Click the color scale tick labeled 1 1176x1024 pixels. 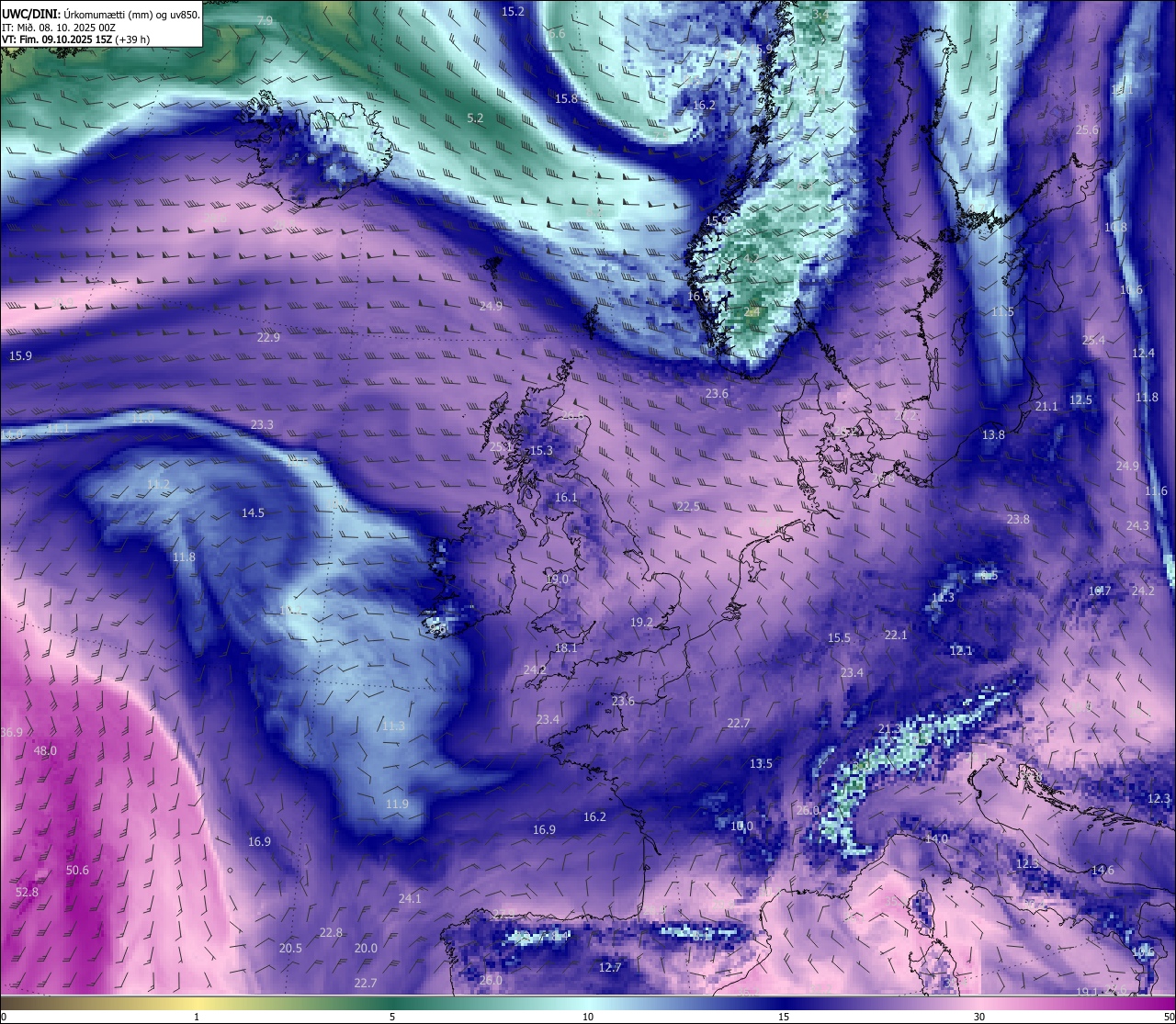197,1017
